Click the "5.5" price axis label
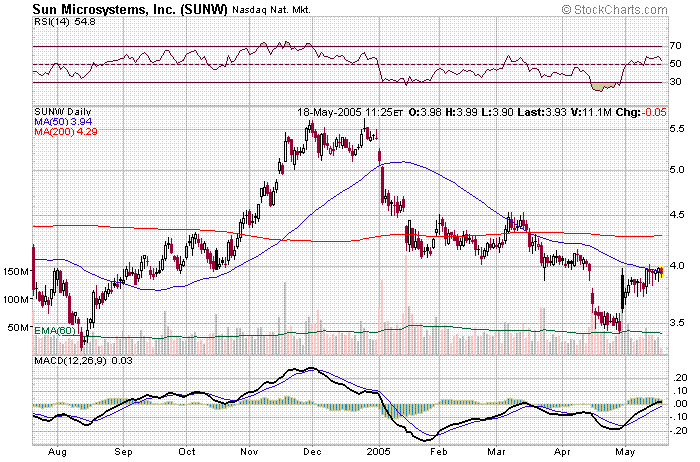This screenshot has height=462, width=700. (x=677, y=129)
